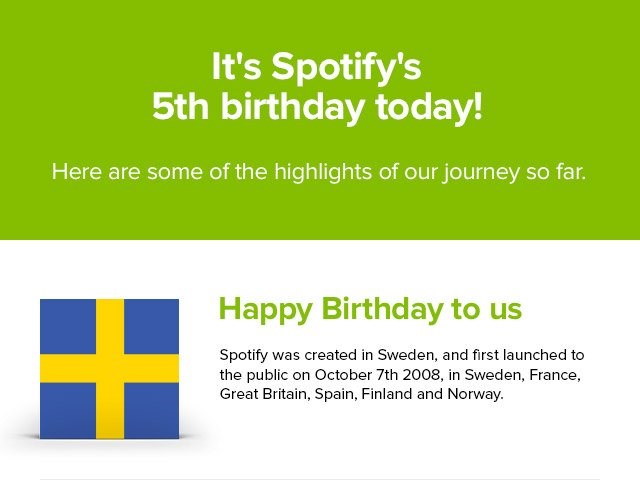The height and width of the screenshot is (493, 640).
Task: Click the word "today!" in the banner
Action: click(429, 108)
